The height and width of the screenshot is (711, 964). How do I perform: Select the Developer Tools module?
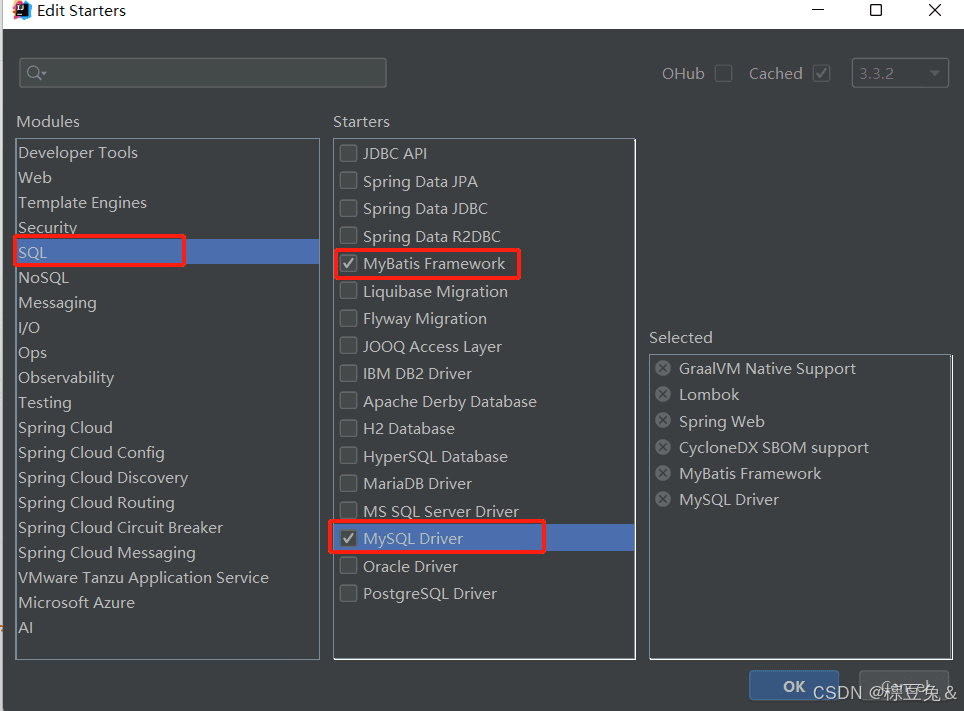(x=167, y=153)
